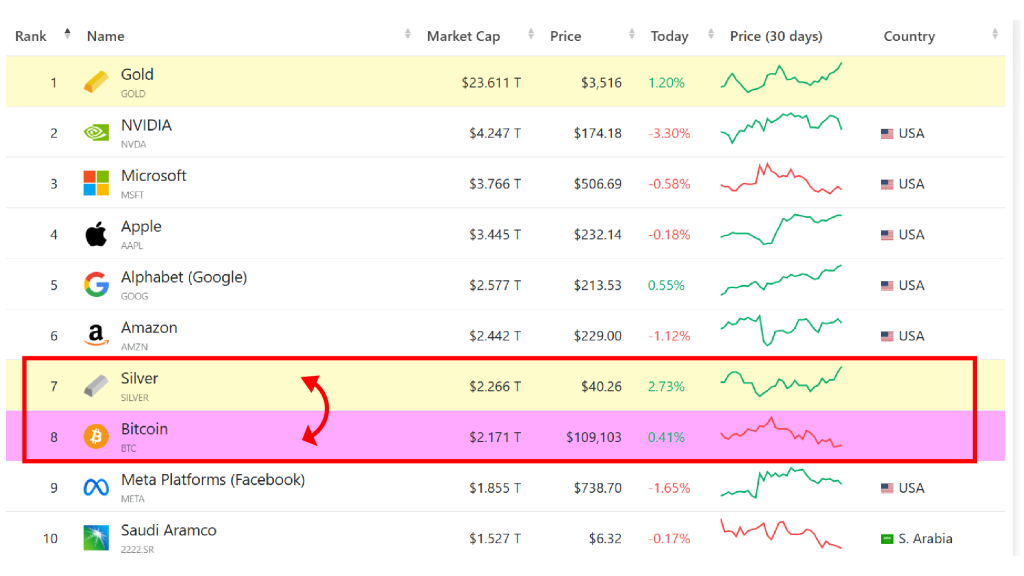Click Microsoft 30-day price chart
The width and height of the screenshot is (1024, 576).
[781, 178]
